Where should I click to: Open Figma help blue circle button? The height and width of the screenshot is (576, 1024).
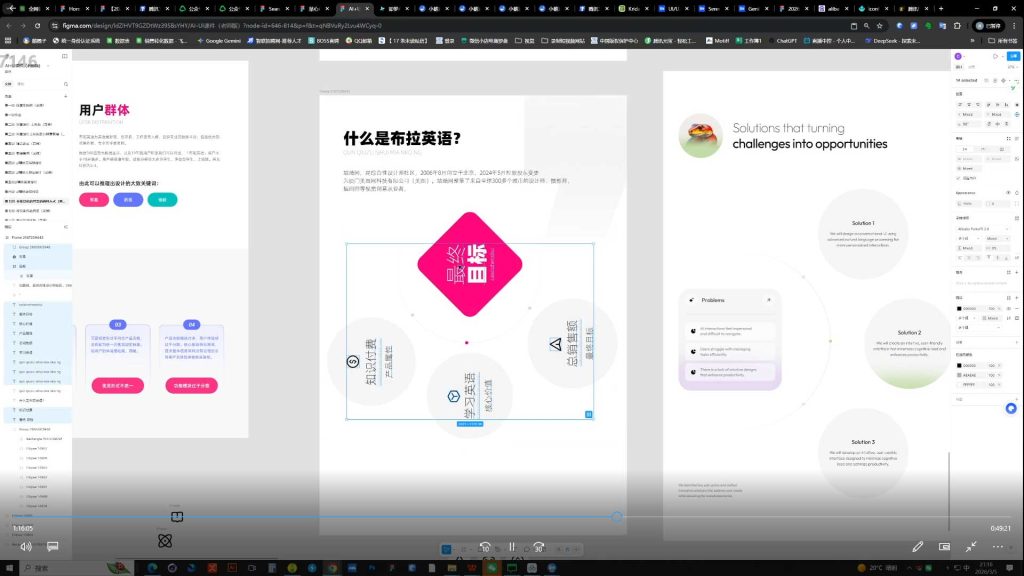pyautogui.click(x=1011, y=408)
